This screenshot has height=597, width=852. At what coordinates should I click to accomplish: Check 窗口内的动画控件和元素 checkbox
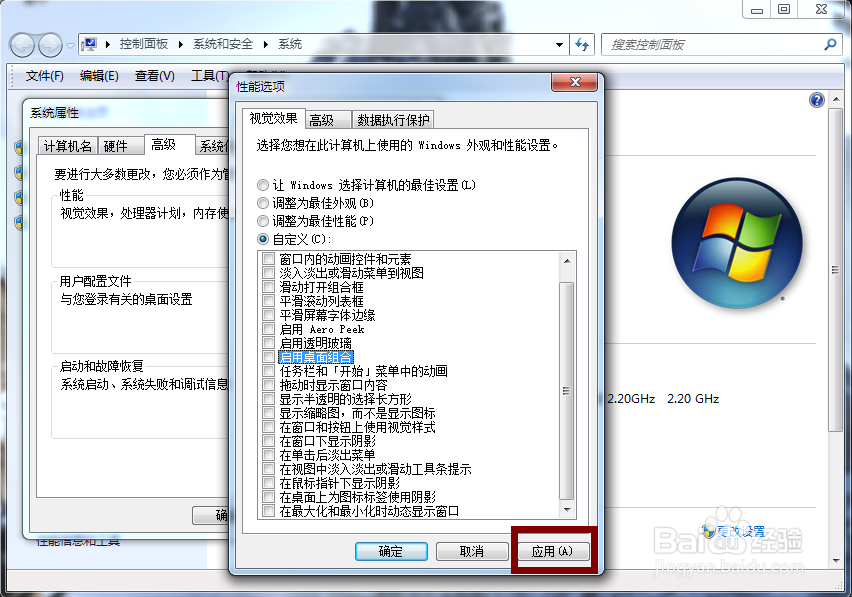point(268,259)
